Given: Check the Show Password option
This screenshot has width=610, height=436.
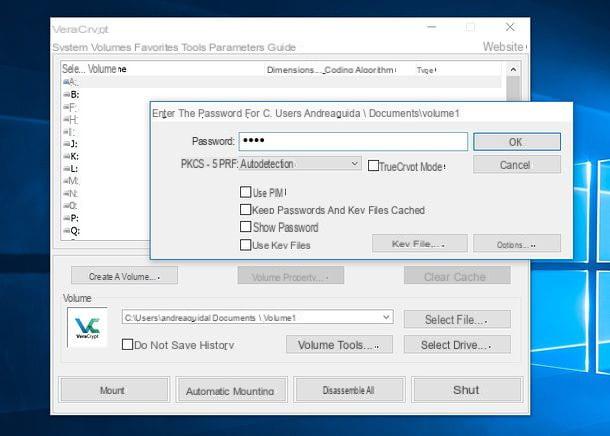Looking at the screenshot, I should point(245,227).
